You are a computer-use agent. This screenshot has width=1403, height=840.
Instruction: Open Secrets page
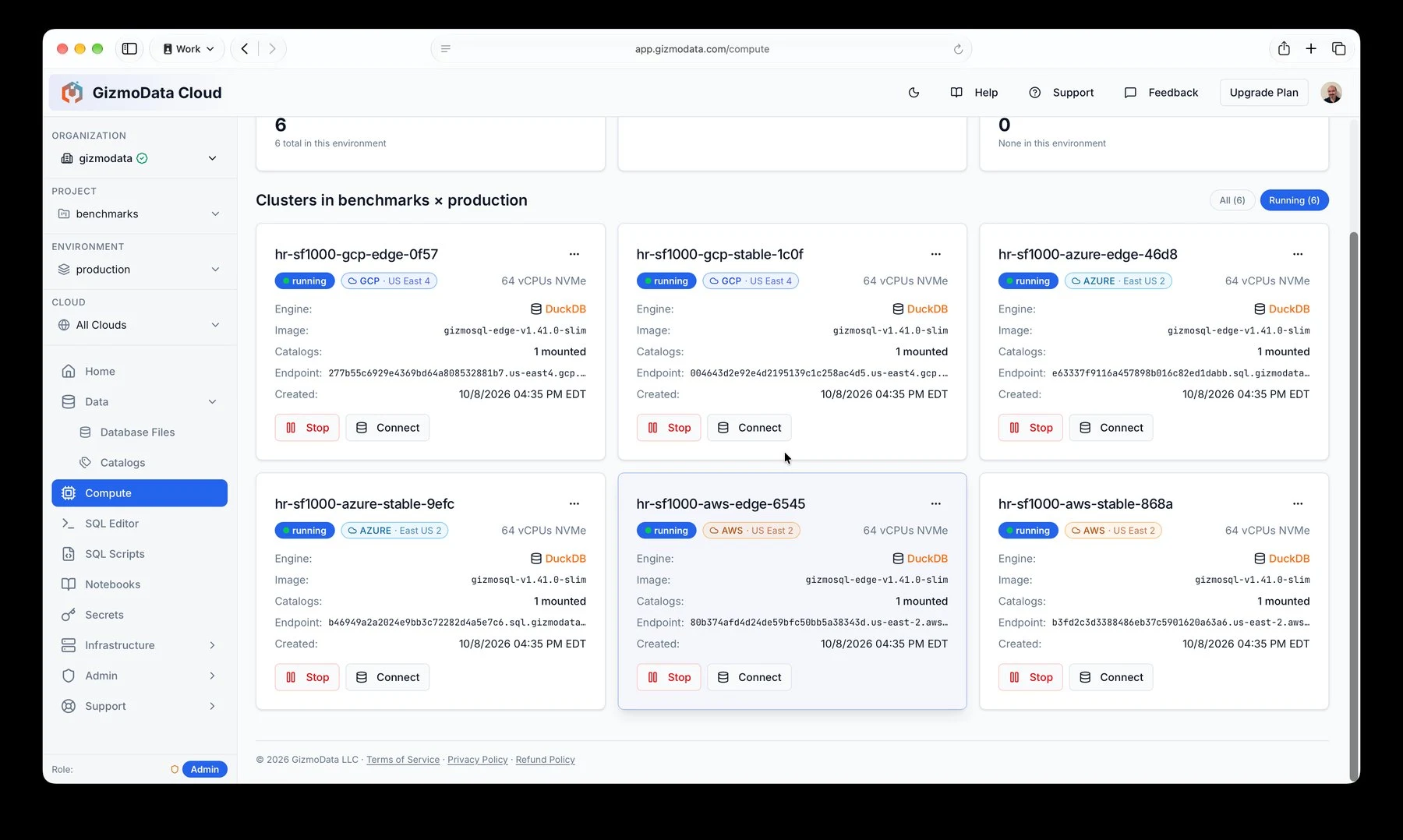(x=140, y=615)
